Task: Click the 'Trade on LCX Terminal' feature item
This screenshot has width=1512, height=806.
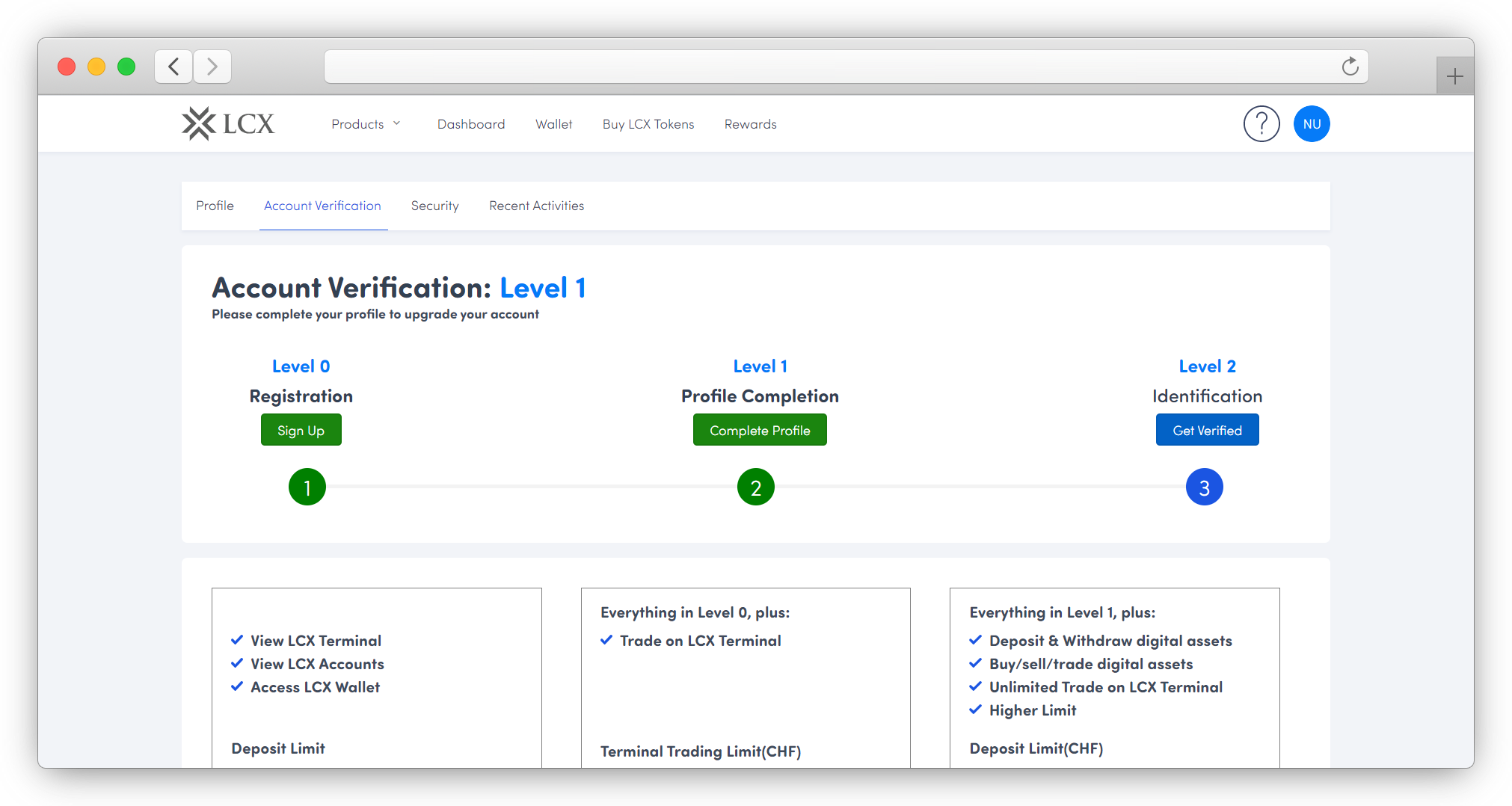Action: coord(691,641)
